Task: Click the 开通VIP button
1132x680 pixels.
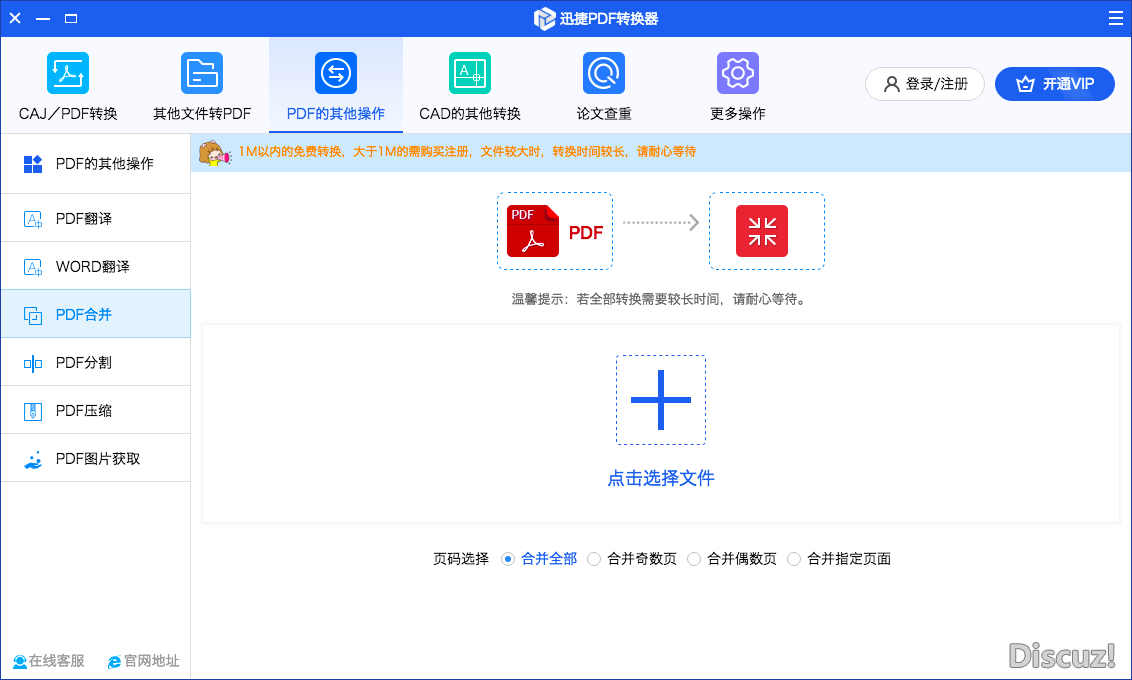Action: coord(1055,84)
